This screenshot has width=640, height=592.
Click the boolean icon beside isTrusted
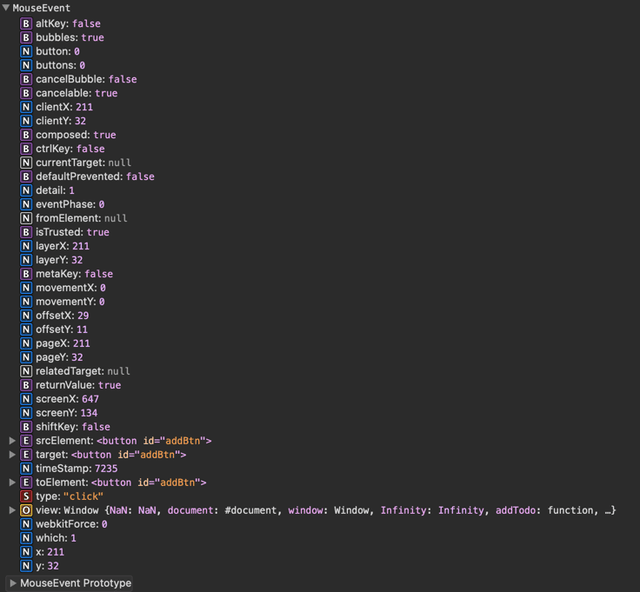[x=26, y=233]
